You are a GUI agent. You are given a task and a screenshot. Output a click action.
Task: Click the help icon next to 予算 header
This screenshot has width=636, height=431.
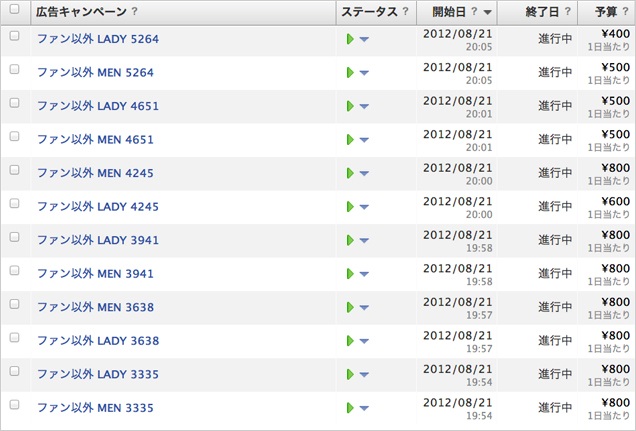tap(626, 12)
